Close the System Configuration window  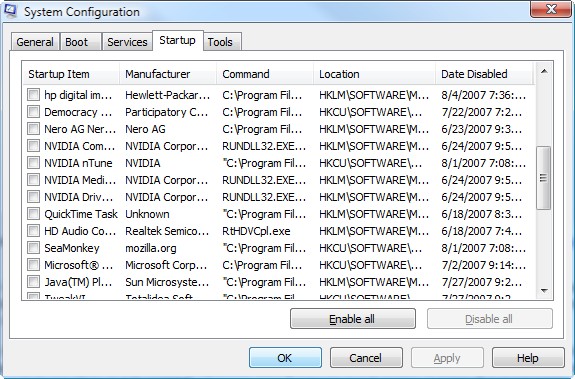pyautogui.click(x=551, y=9)
